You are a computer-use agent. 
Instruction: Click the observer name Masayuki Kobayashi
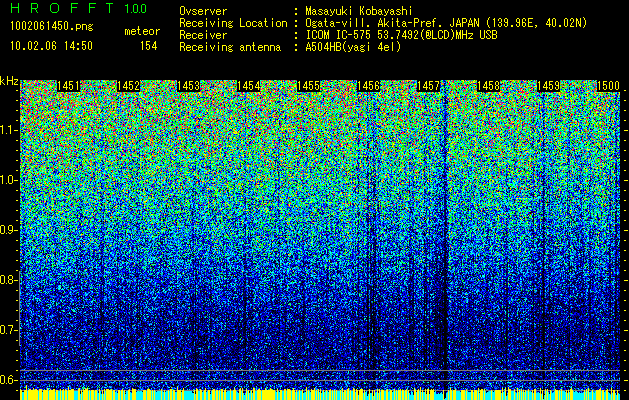(359, 11)
